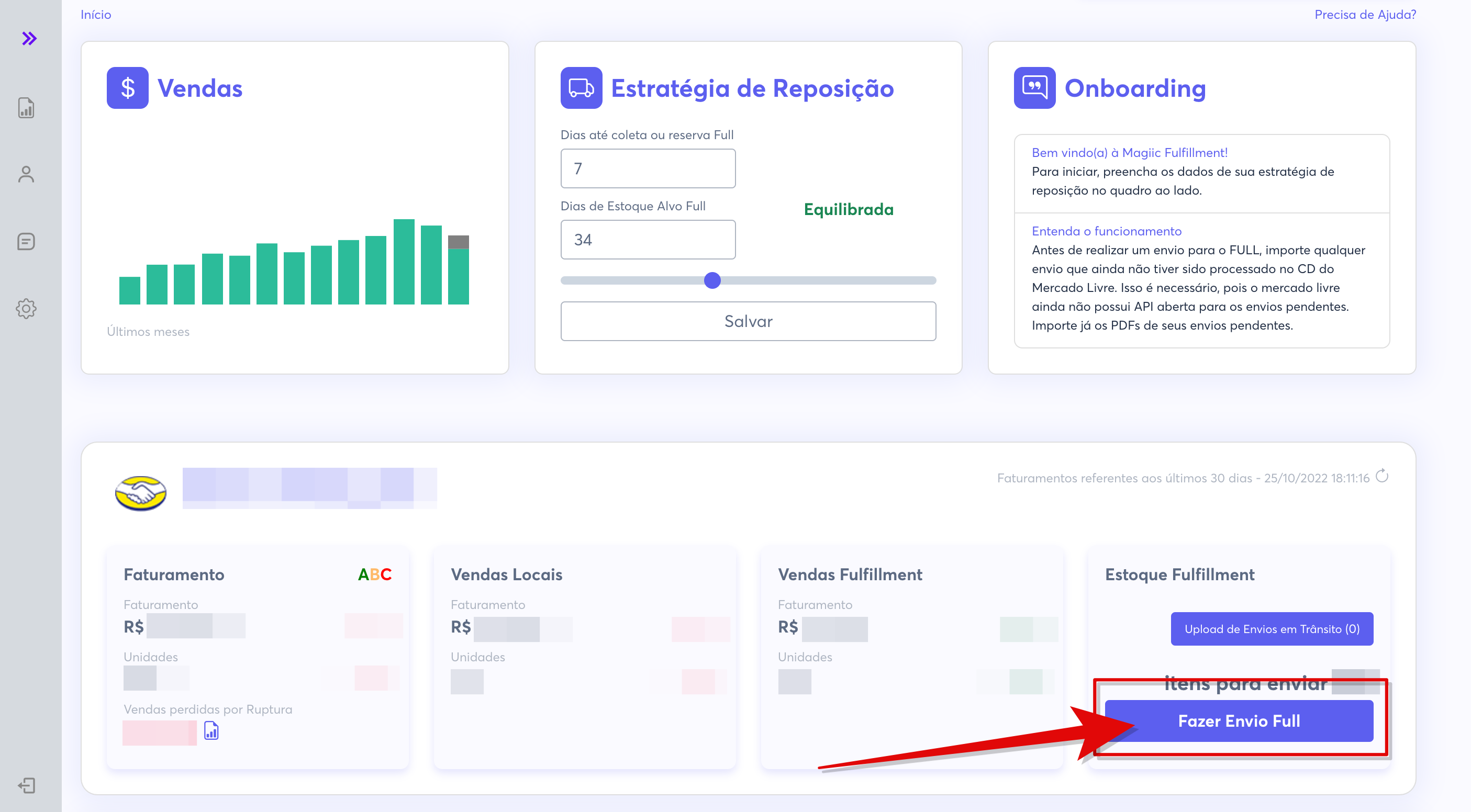Click Upload de Envios em Trânsito button

click(x=1272, y=629)
